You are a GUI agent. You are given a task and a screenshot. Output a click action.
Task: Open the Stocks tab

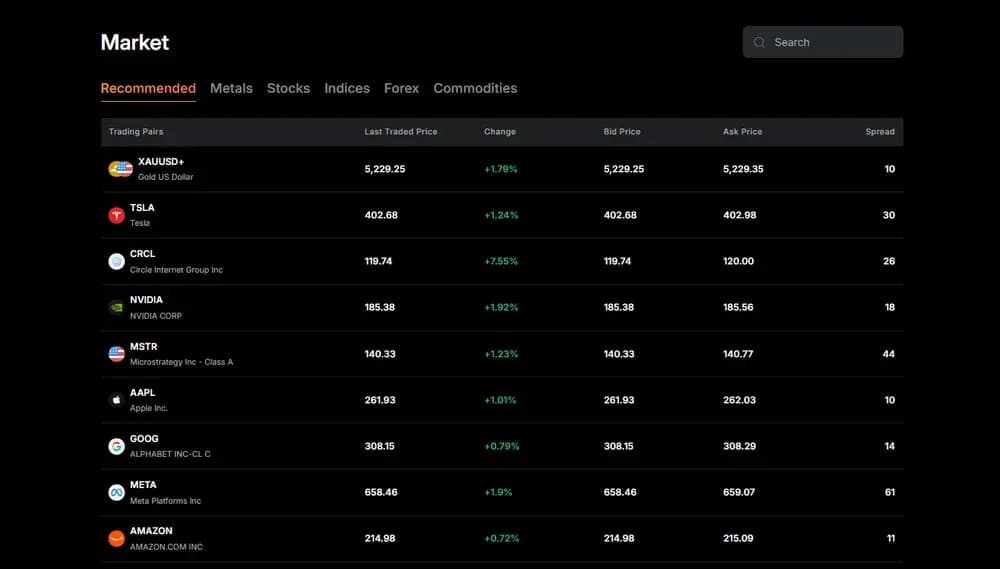tap(288, 88)
